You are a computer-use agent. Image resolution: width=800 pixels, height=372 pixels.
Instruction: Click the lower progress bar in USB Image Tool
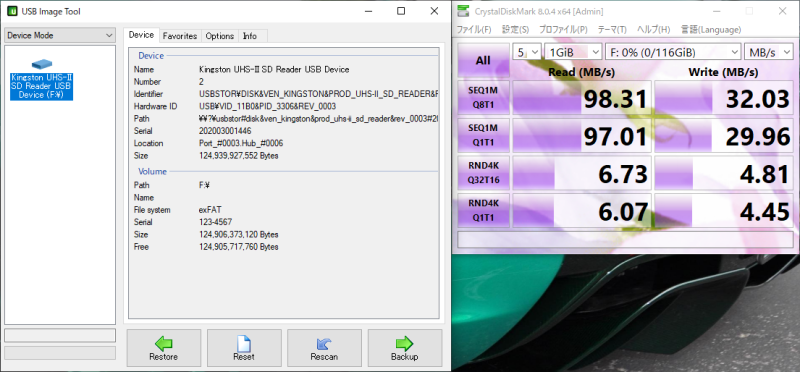pyautogui.click(x=60, y=353)
